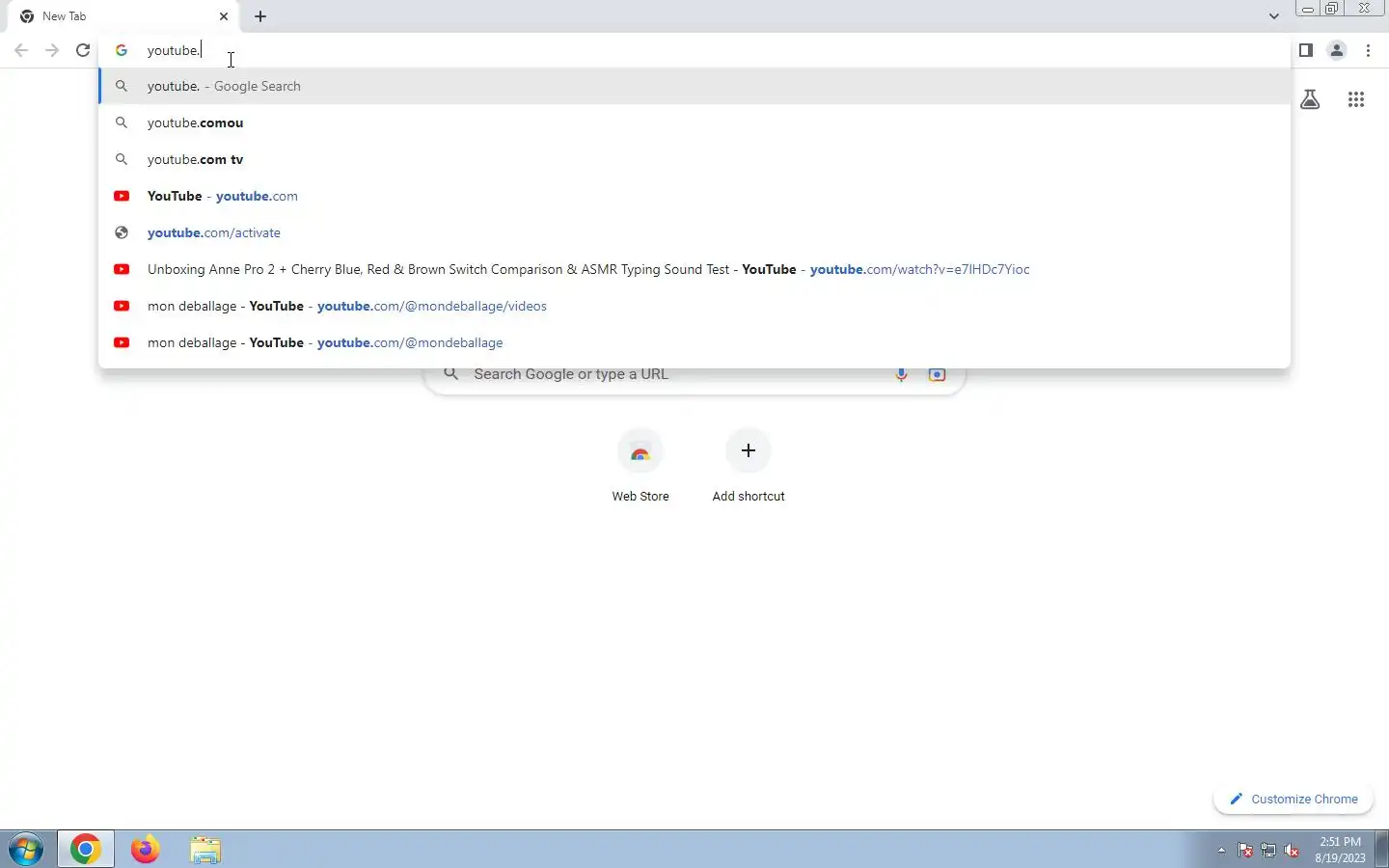The image size is (1389, 868).
Task: Click inside the address bar text
Action: [x=174, y=50]
